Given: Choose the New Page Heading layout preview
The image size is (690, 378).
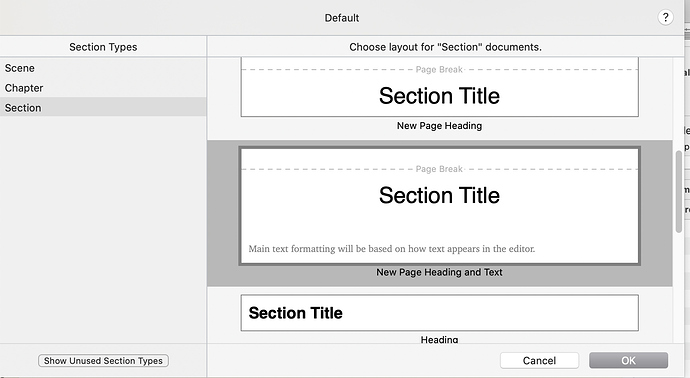Looking at the screenshot, I should point(439,87).
